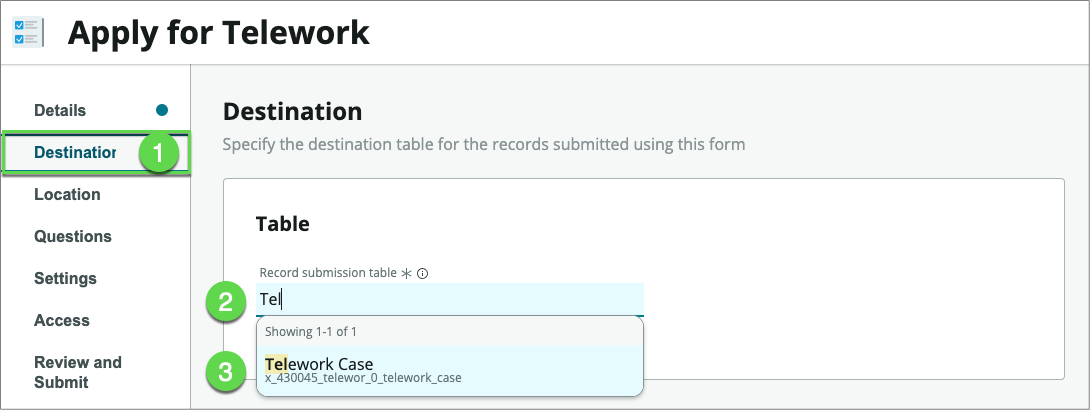
Task: Open the Settings section
Action: [65, 278]
